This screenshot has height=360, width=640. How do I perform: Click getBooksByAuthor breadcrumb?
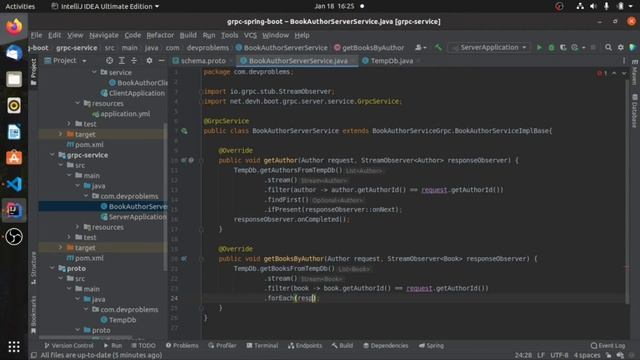click(369, 48)
